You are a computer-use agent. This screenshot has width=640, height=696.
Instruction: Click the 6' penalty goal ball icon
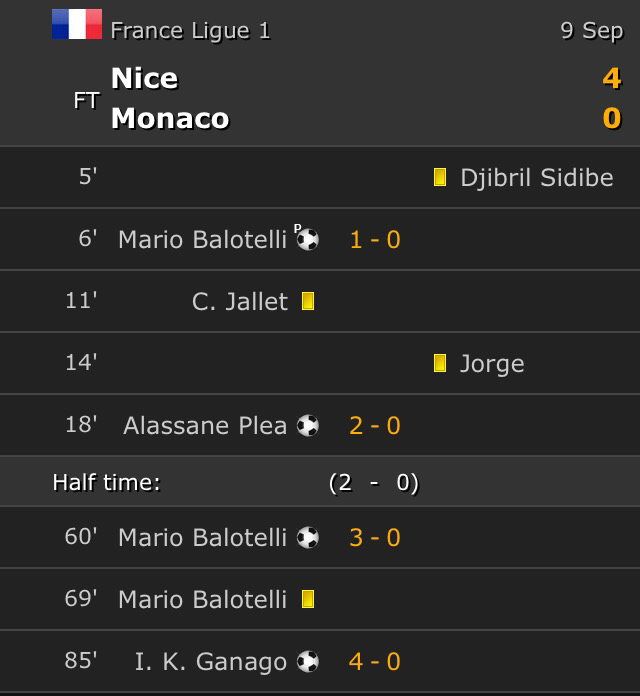[308, 239]
